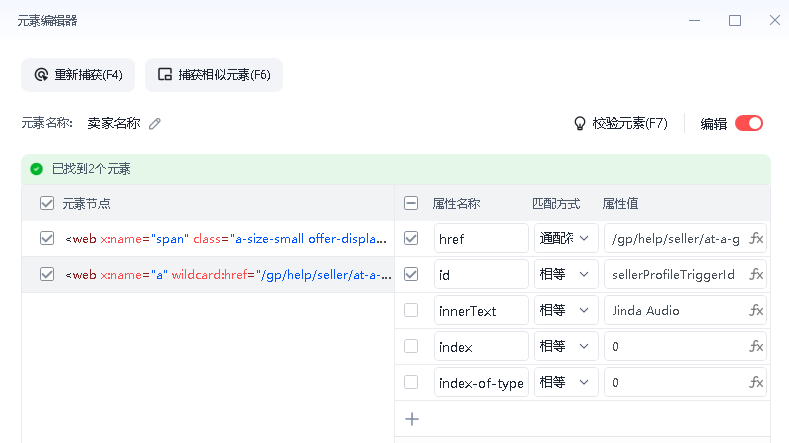Image resolution: width=789 pixels, height=443 pixels.
Task: Click the fx icon in the index row
Action: coord(756,347)
